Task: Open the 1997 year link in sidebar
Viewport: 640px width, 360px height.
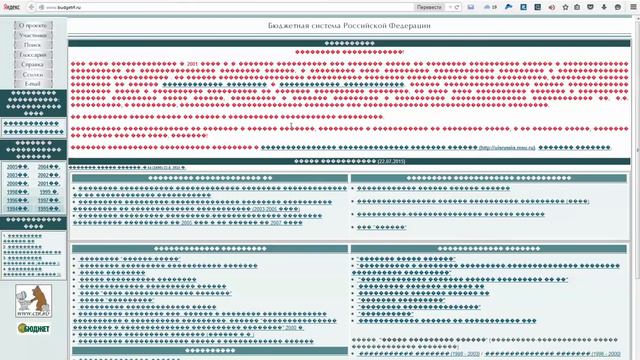Action: click(48, 200)
